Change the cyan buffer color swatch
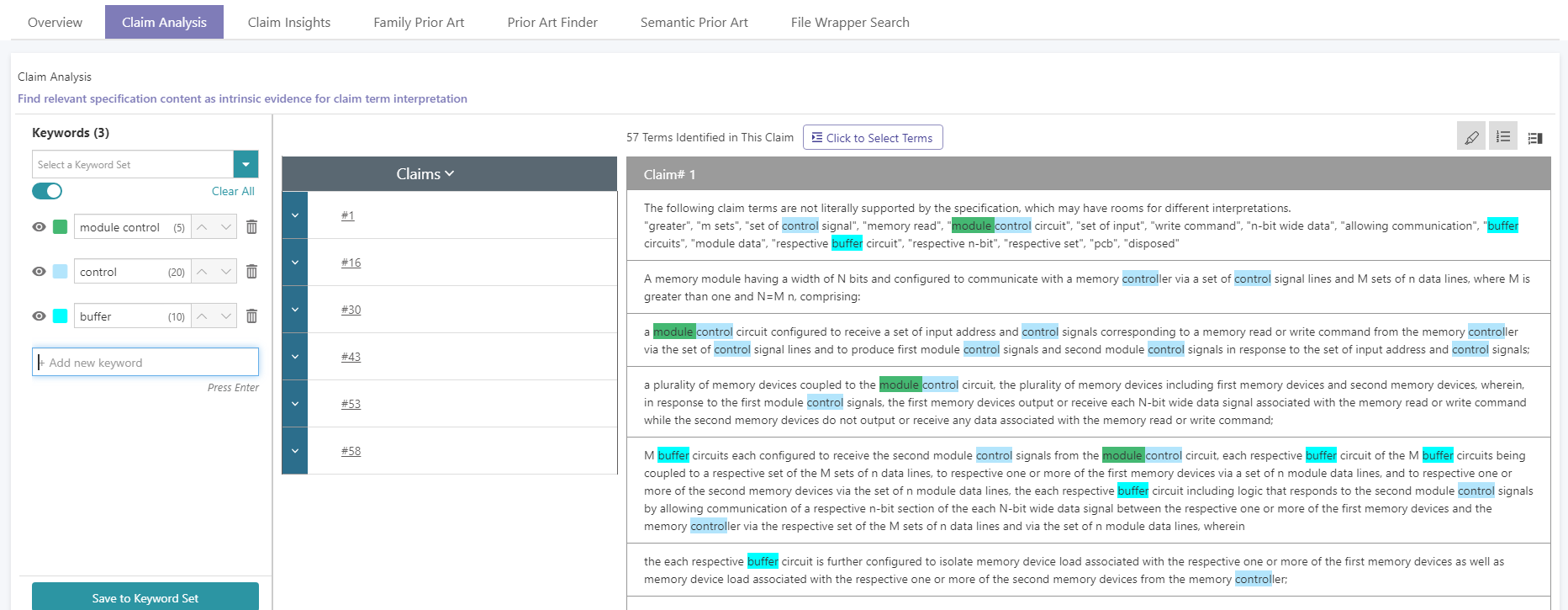 (60, 316)
